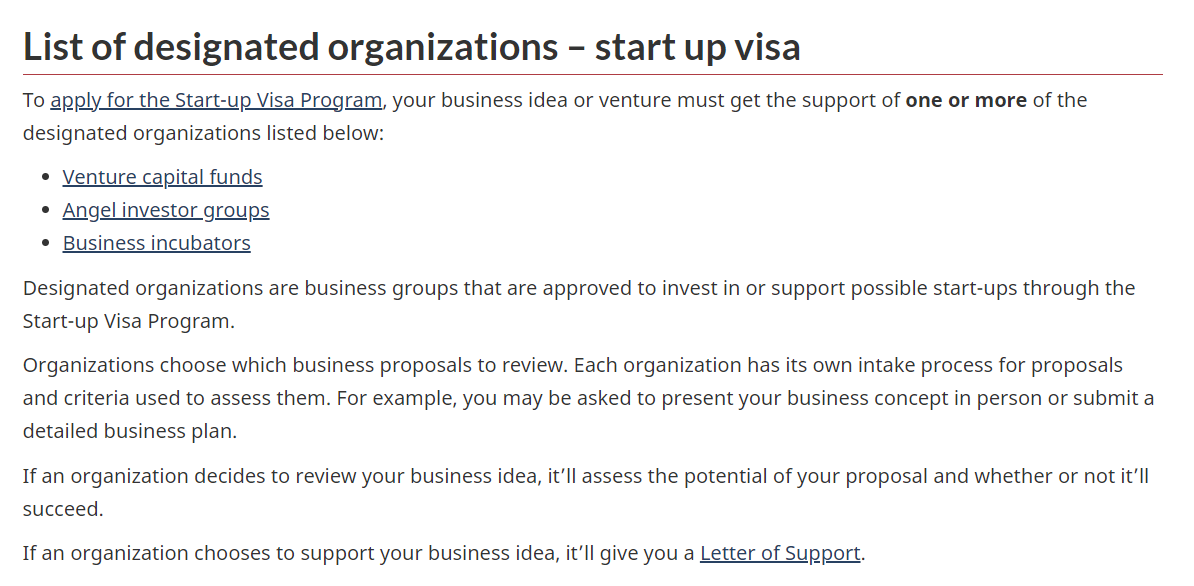Click the bullet beside Venture capital funds
Viewport: 1194px width, 586px height.
(x=46, y=177)
